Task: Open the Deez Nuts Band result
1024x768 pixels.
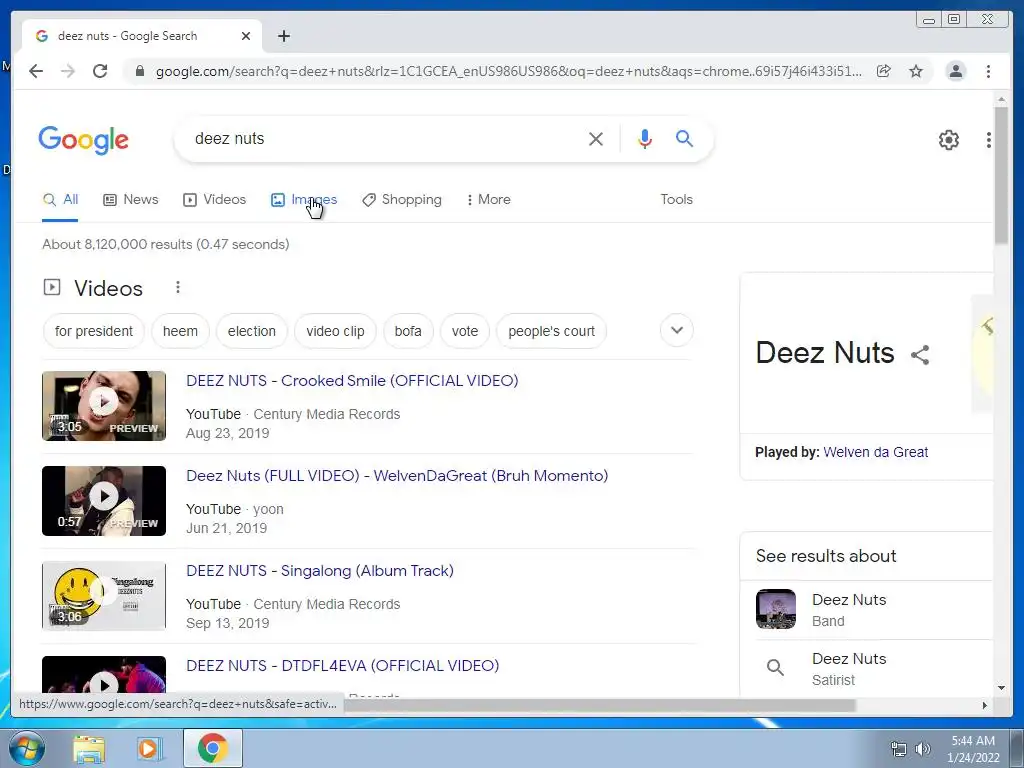Action: click(x=849, y=610)
